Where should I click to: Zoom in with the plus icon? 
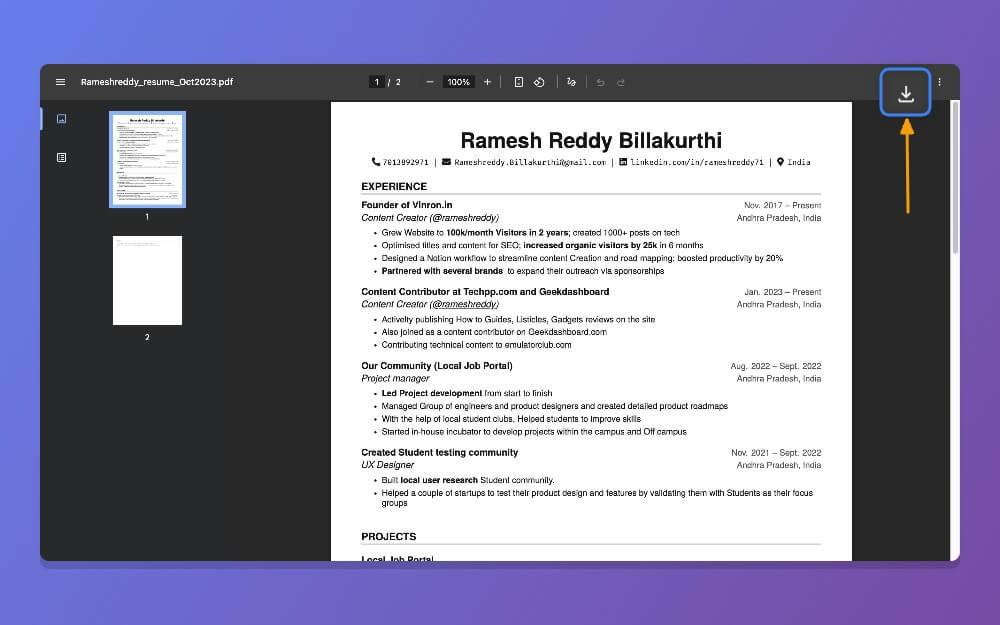[487, 82]
